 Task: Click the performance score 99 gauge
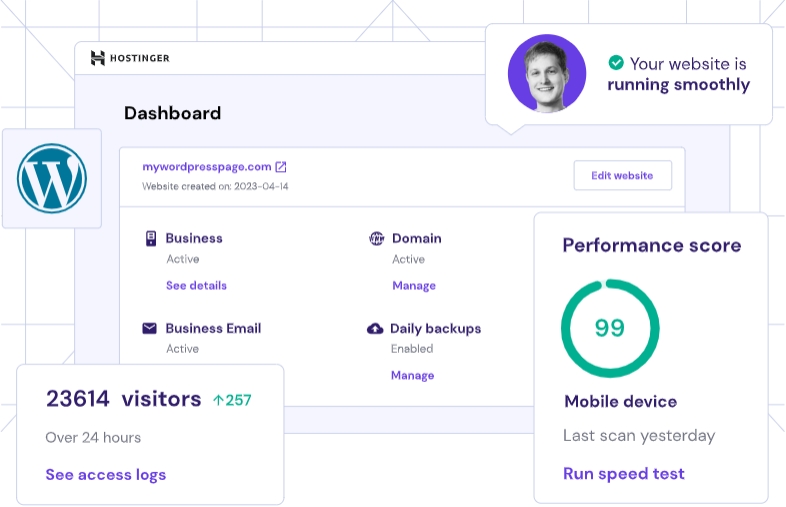click(610, 328)
